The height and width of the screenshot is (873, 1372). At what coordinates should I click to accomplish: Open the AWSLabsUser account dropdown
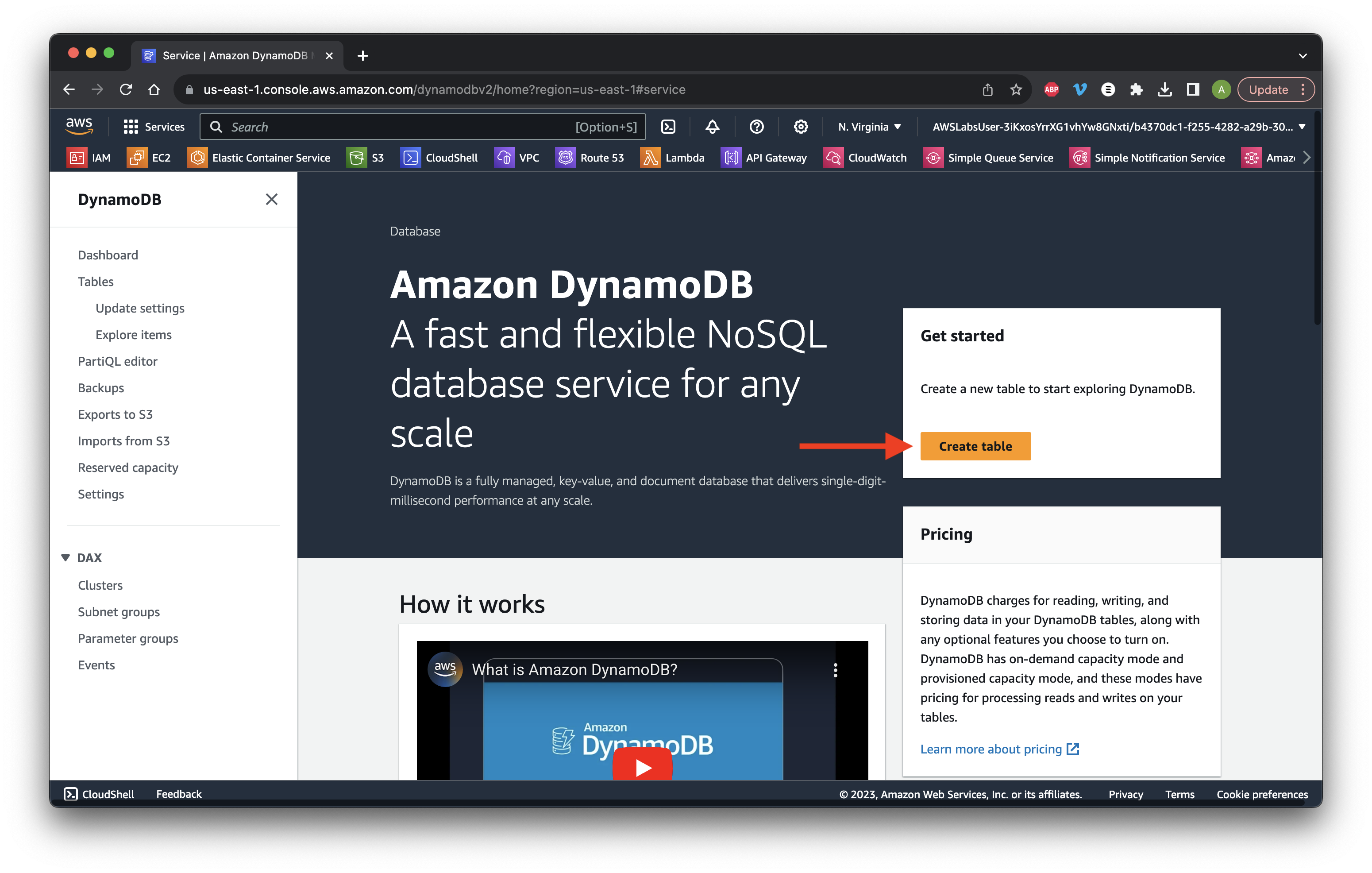click(x=1118, y=127)
